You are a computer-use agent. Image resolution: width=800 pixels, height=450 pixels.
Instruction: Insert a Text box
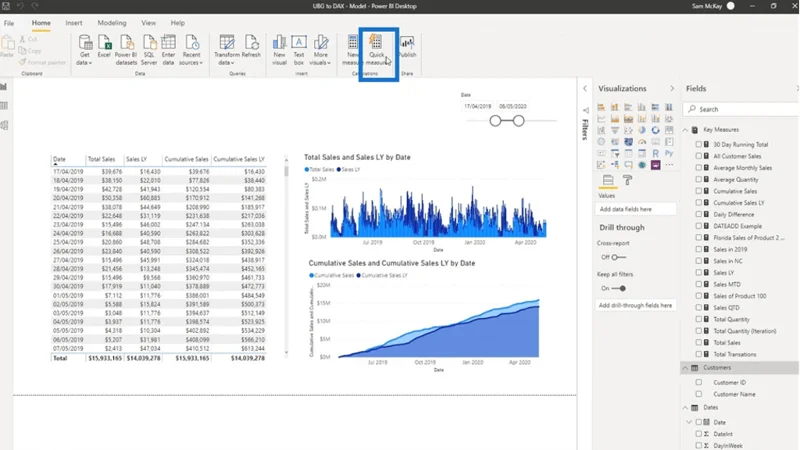pos(299,50)
